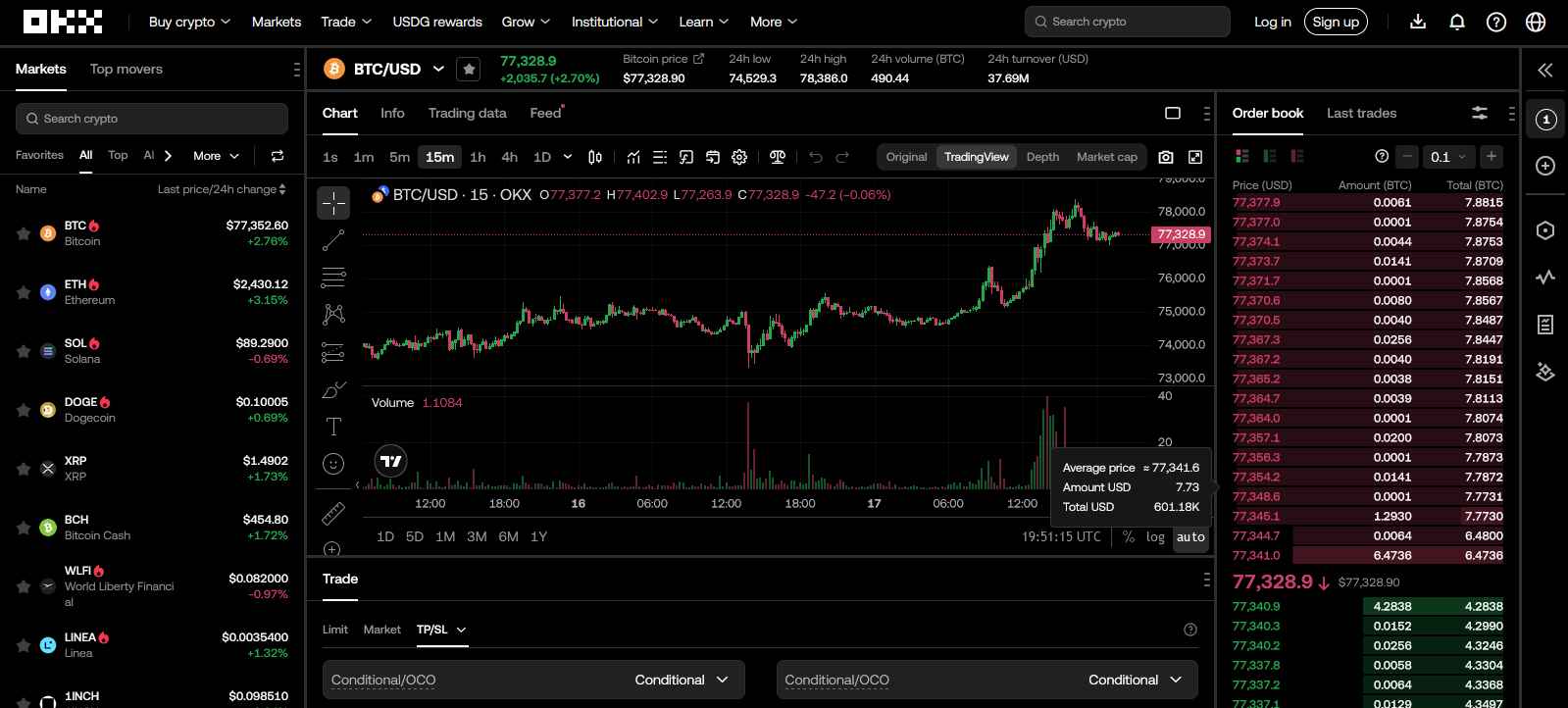Click header Search crypto field
Viewport: 1568px width, 708px height.
click(1128, 22)
